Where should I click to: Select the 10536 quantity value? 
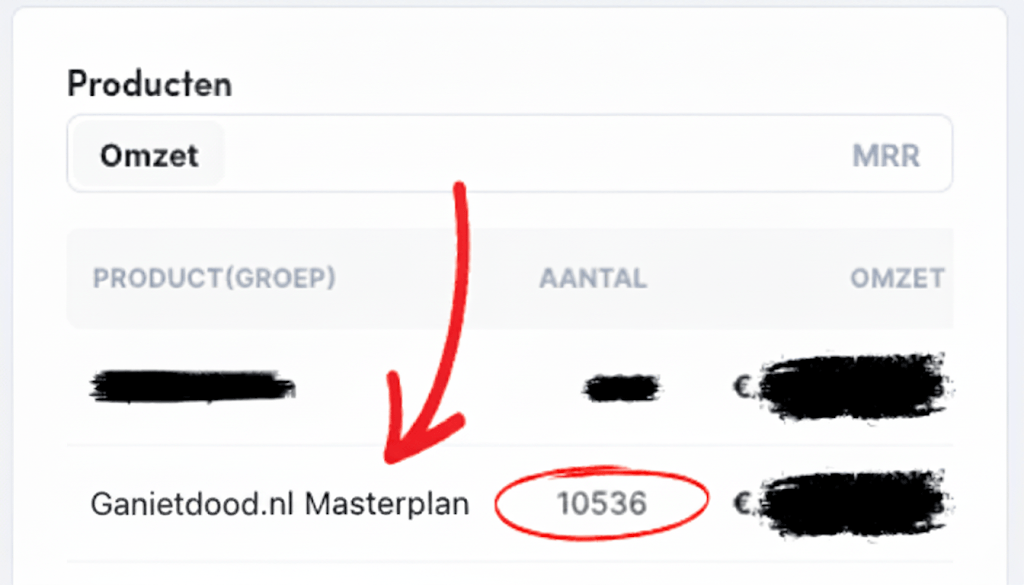601,503
